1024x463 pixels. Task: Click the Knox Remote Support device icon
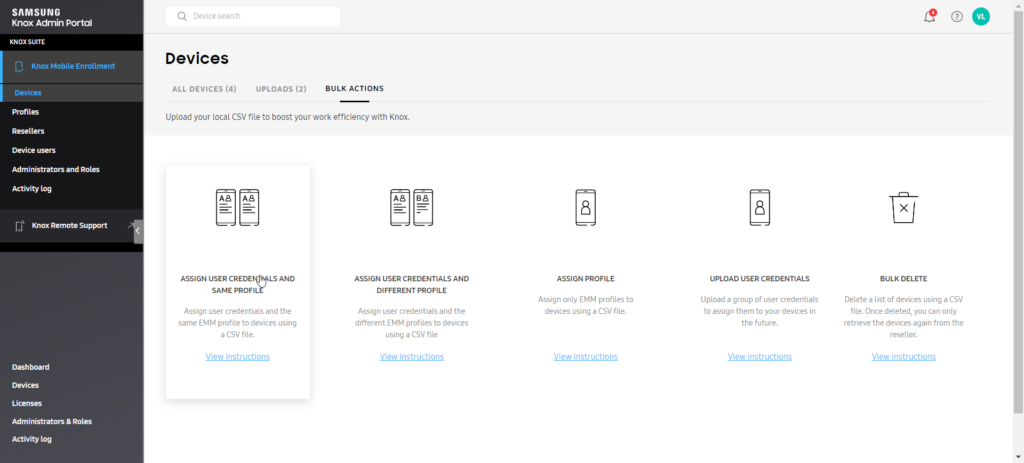tap(20, 226)
